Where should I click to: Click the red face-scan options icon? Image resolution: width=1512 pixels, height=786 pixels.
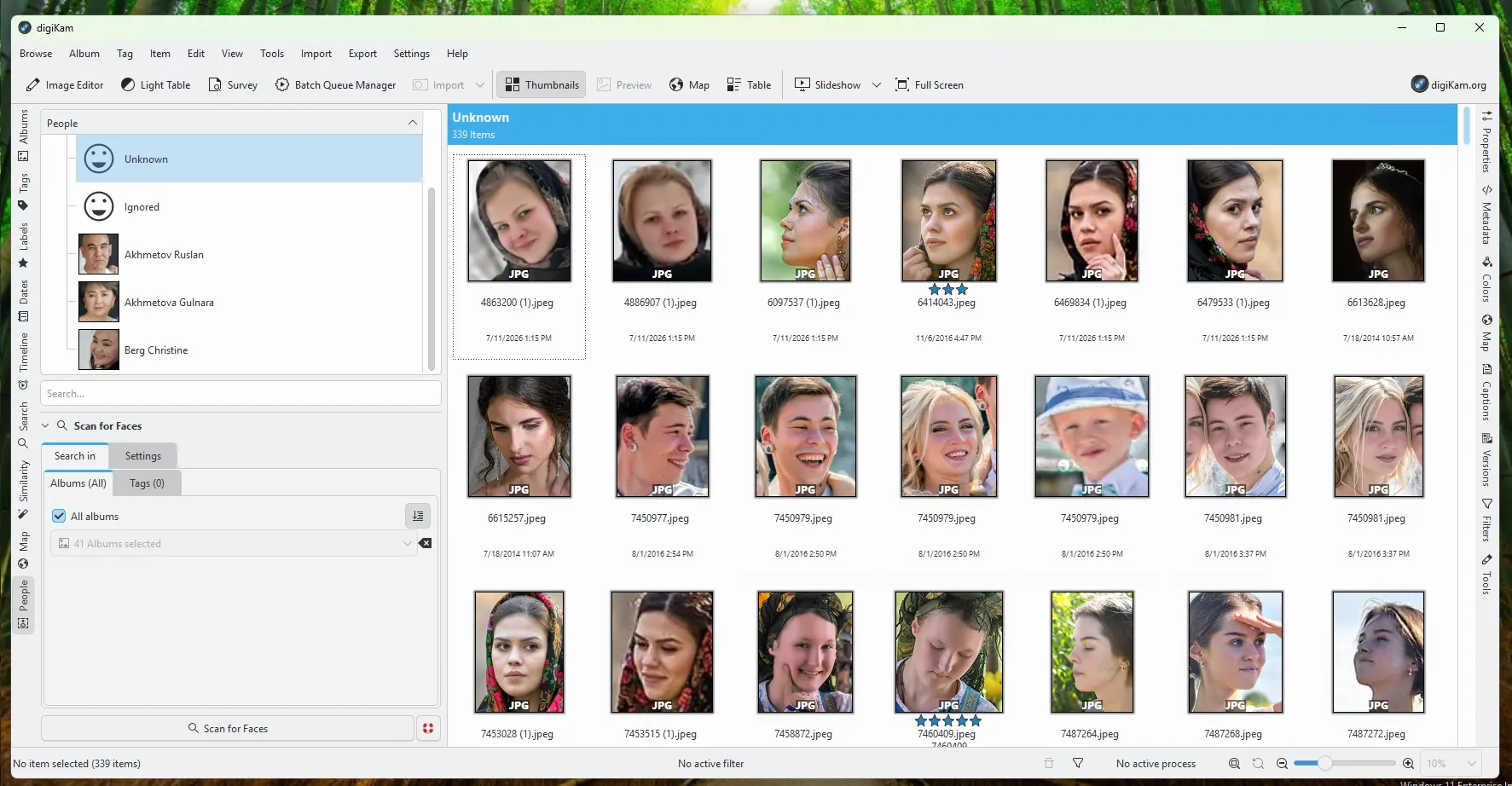click(x=428, y=728)
